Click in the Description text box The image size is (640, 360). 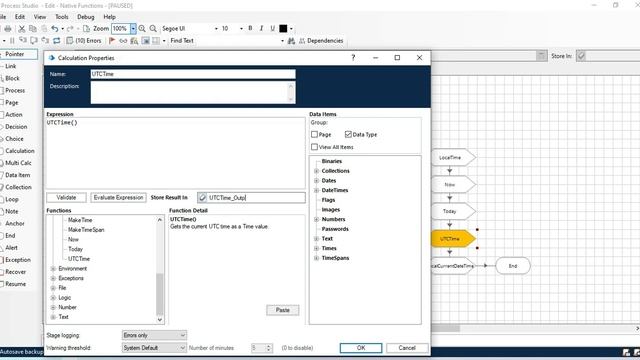coord(193,92)
